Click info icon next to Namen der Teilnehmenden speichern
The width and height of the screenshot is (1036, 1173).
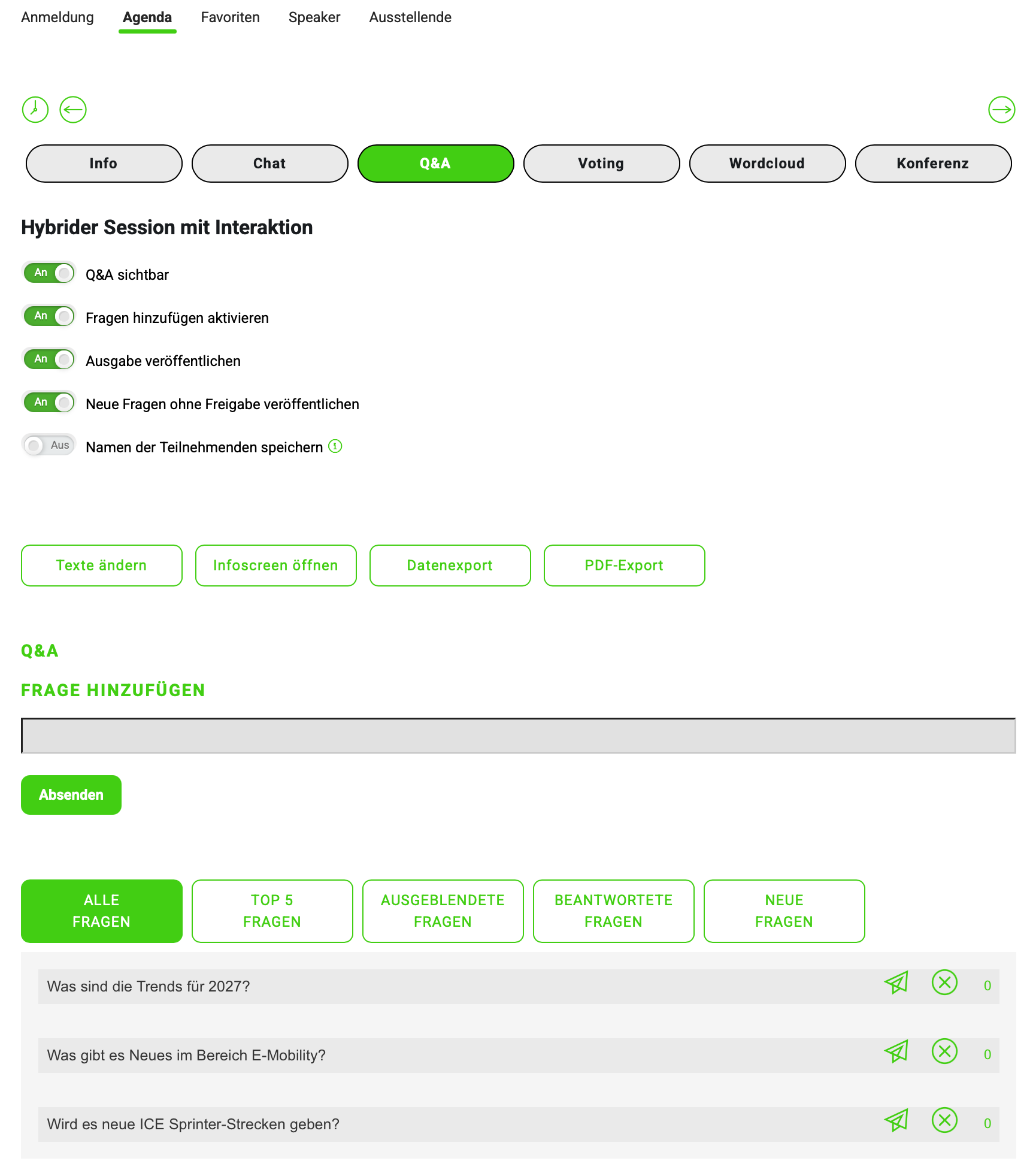click(x=335, y=446)
